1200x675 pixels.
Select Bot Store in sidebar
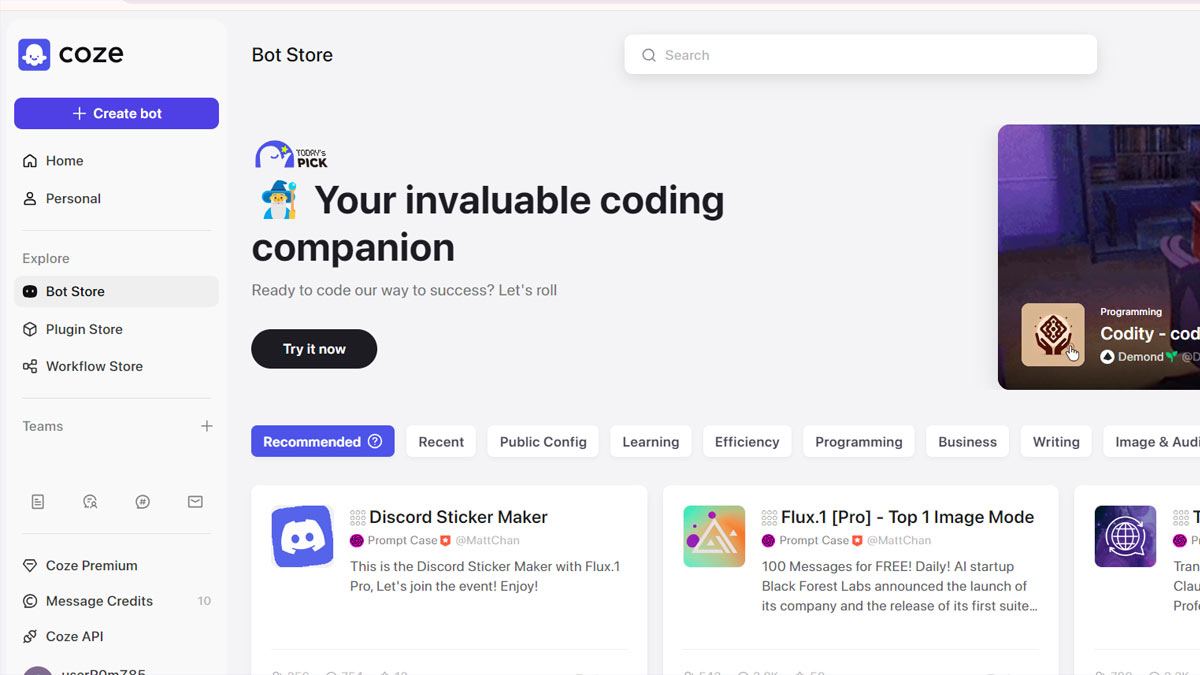coord(116,291)
